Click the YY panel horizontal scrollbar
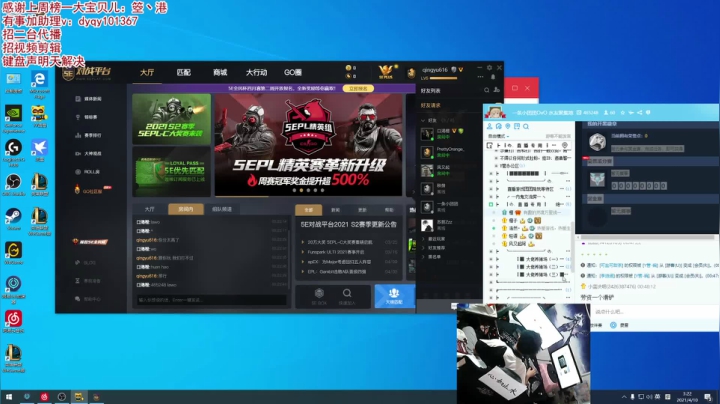This screenshot has height=404, width=720. (x=647, y=237)
